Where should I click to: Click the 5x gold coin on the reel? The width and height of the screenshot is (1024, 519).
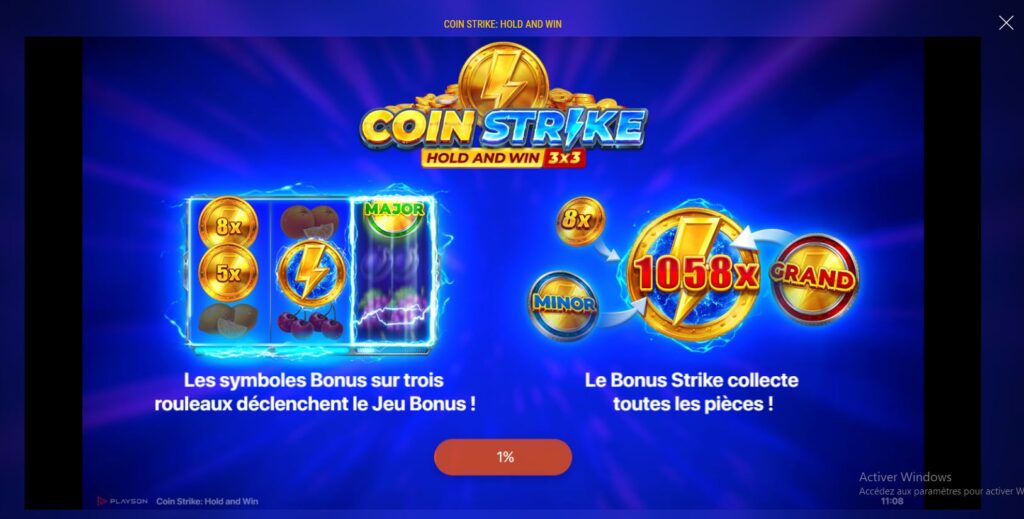pos(228,272)
